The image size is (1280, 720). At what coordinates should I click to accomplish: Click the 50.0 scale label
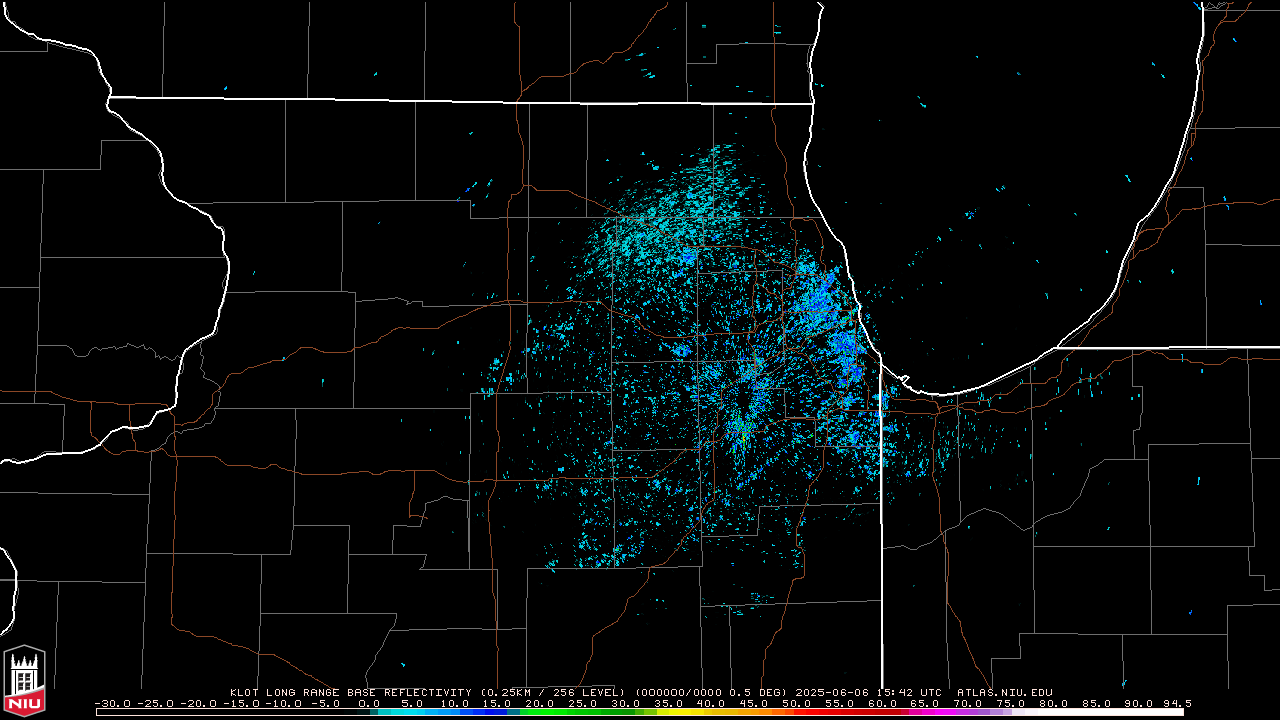point(797,702)
